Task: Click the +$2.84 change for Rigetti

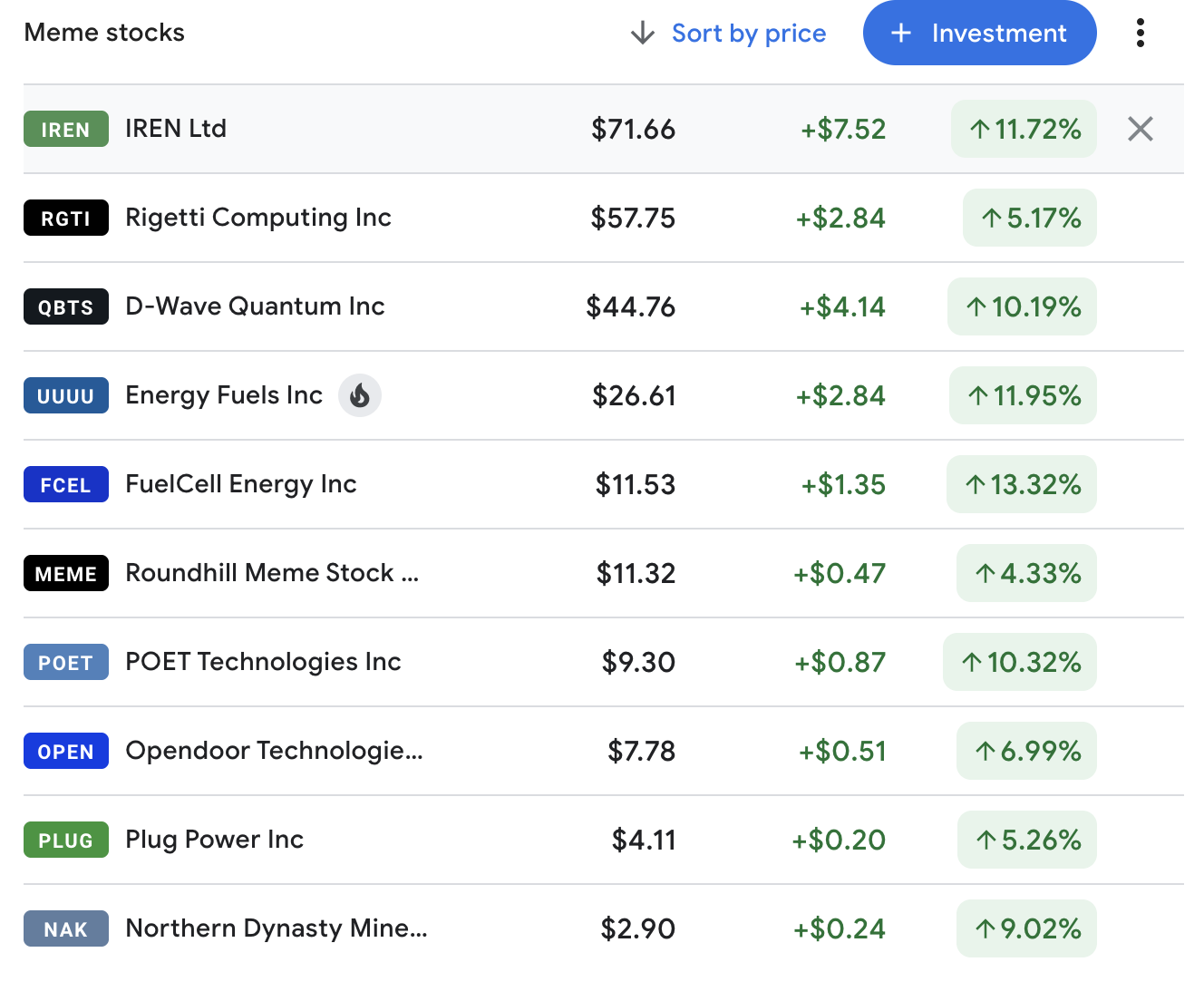Action: click(x=840, y=218)
